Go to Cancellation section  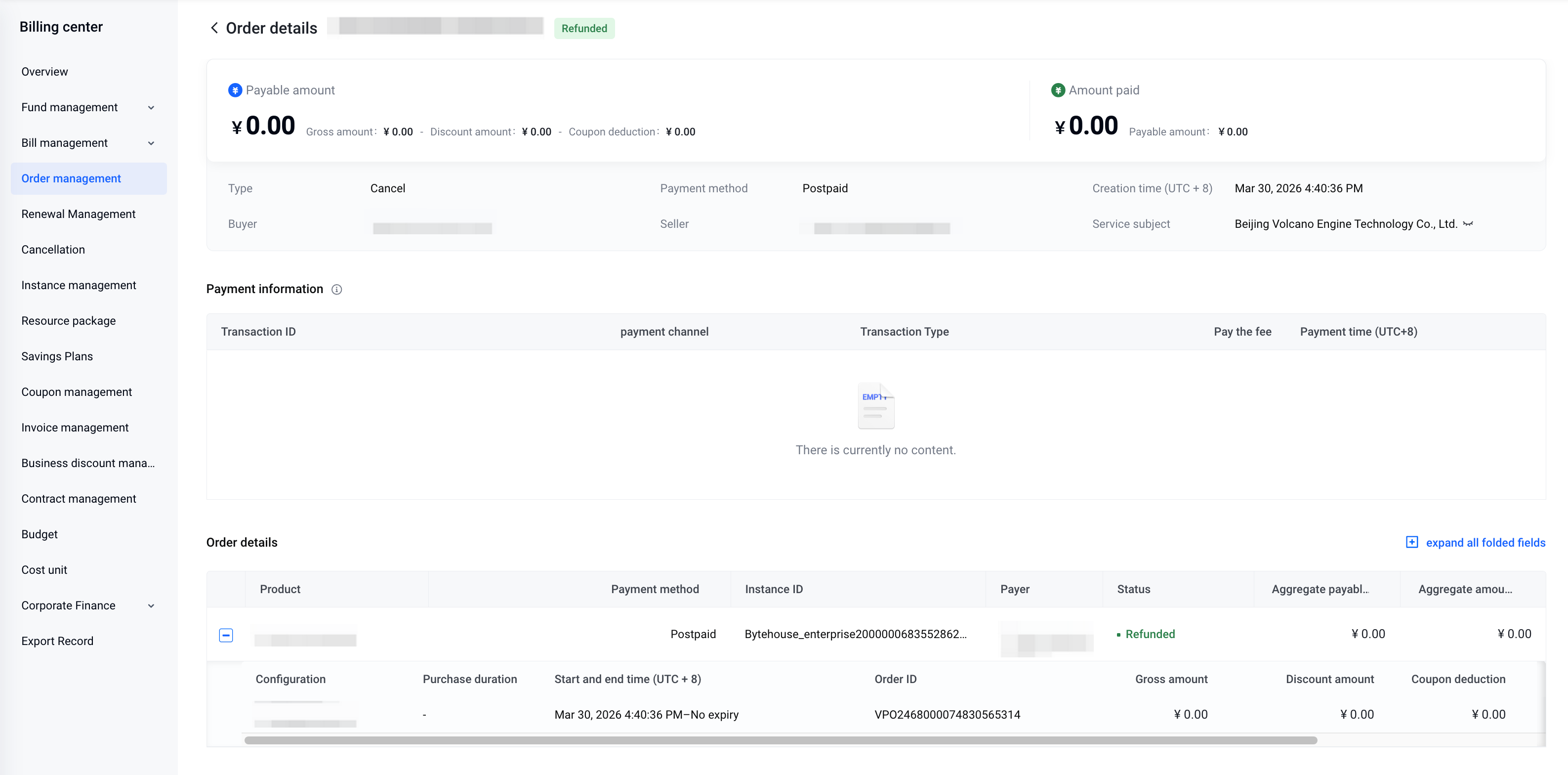[53, 250]
